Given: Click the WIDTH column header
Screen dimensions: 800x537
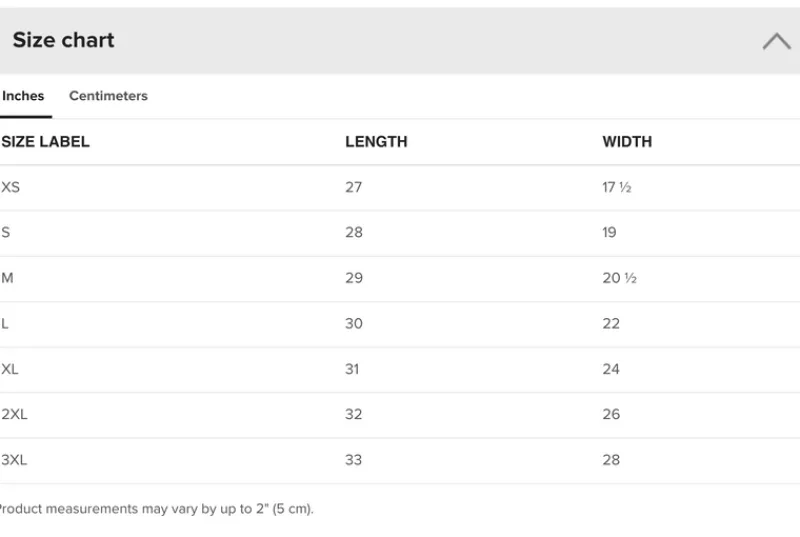Looking at the screenshot, I should [627, 142].
